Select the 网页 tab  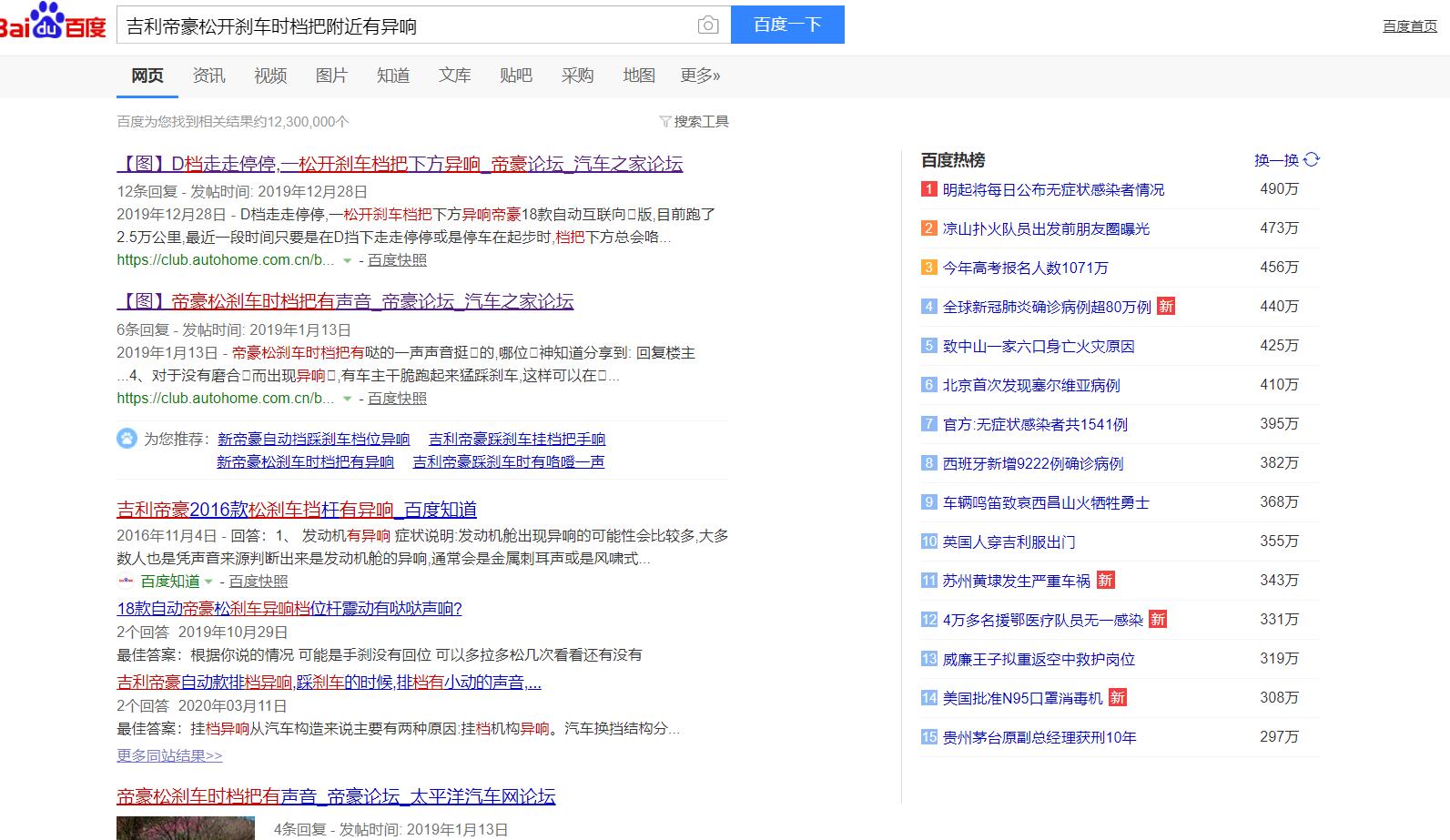pyautogui.click(x=147, y=76)
